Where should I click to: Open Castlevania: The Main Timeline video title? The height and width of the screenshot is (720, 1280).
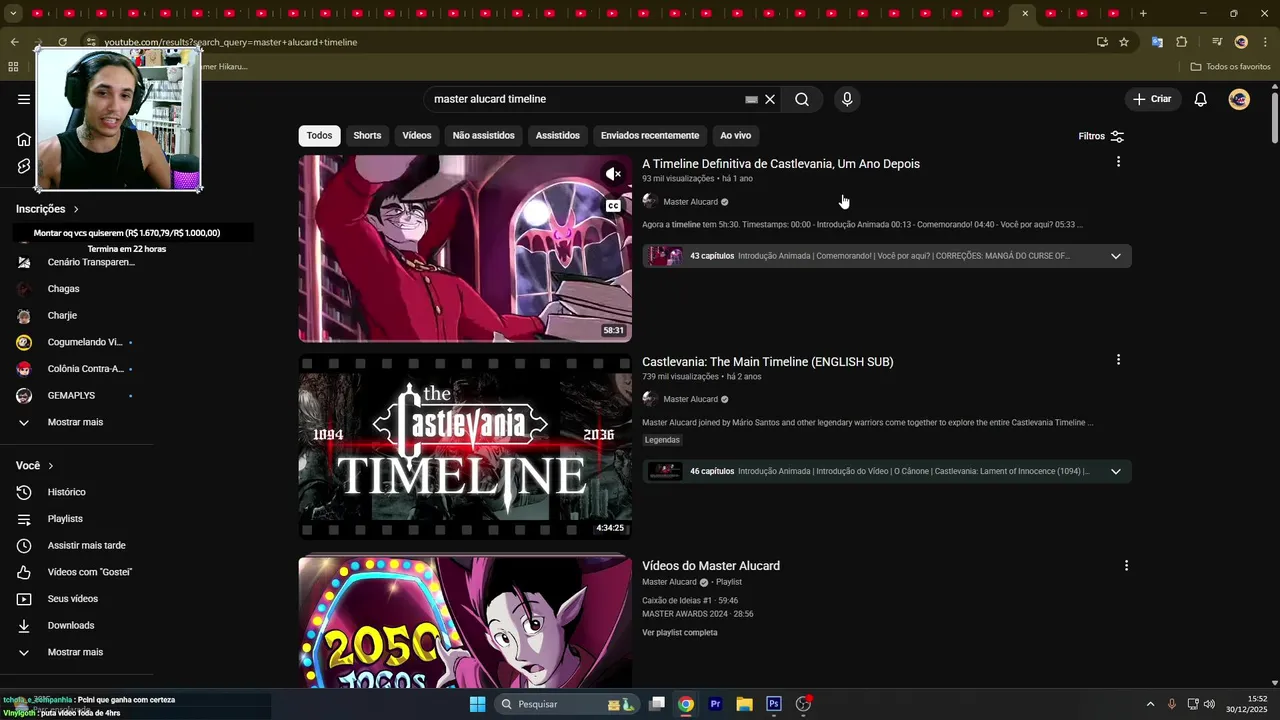point(767,362)
